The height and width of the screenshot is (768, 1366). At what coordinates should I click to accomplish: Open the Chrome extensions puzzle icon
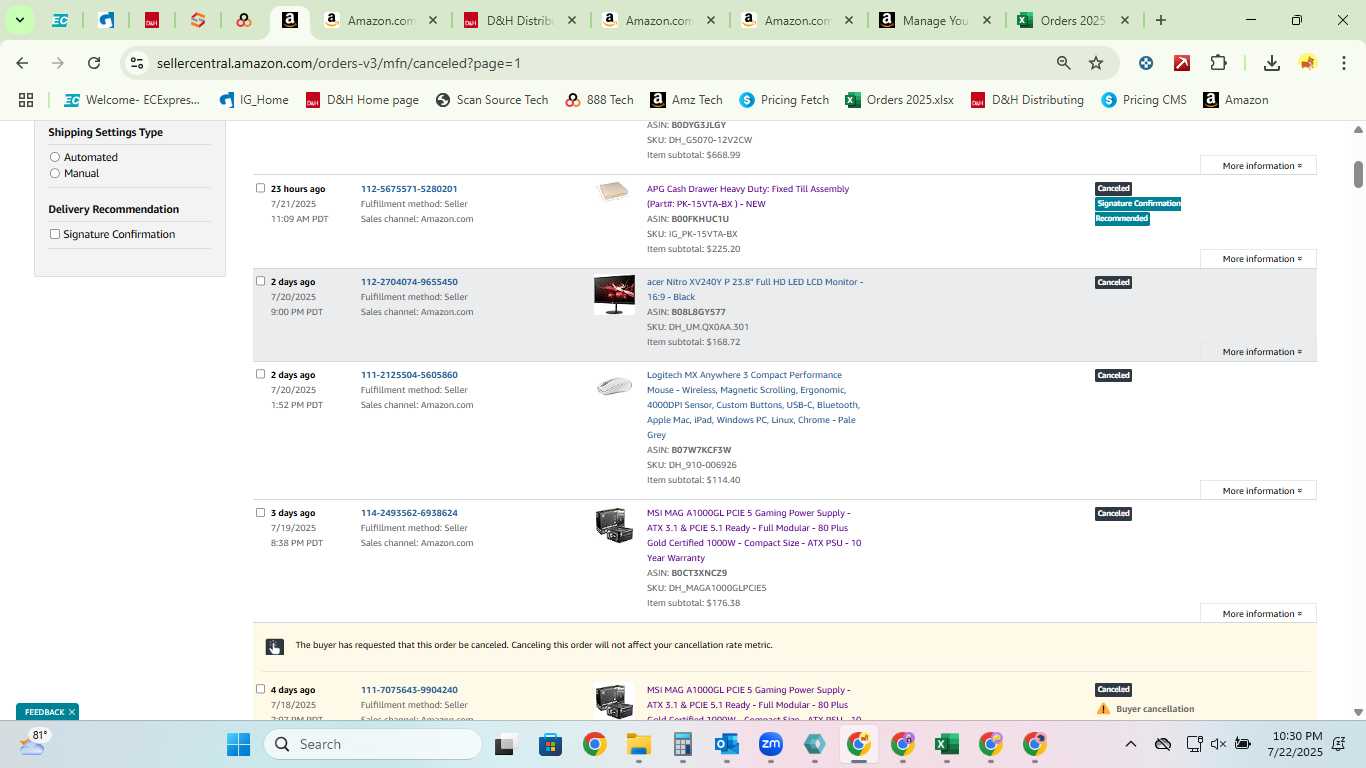click(1218, 63)
